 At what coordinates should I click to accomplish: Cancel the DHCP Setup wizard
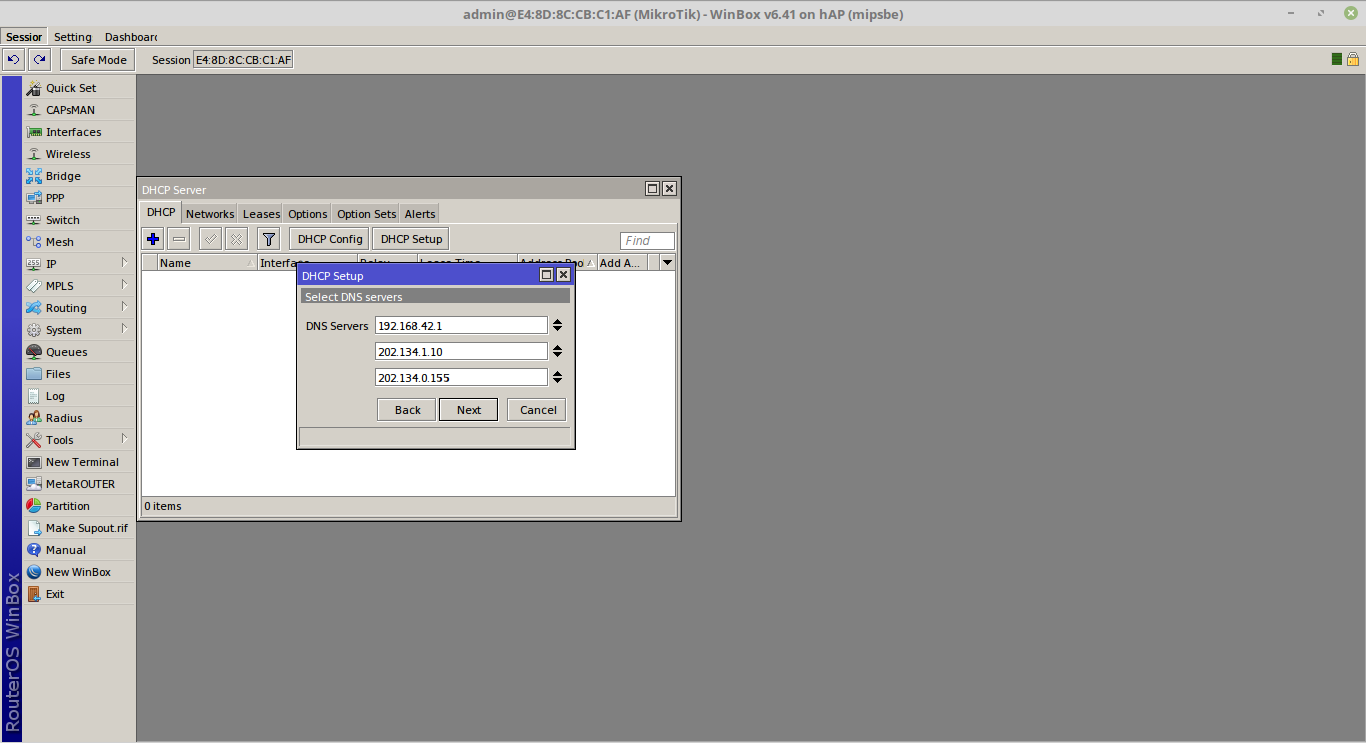tap(537, 410)
